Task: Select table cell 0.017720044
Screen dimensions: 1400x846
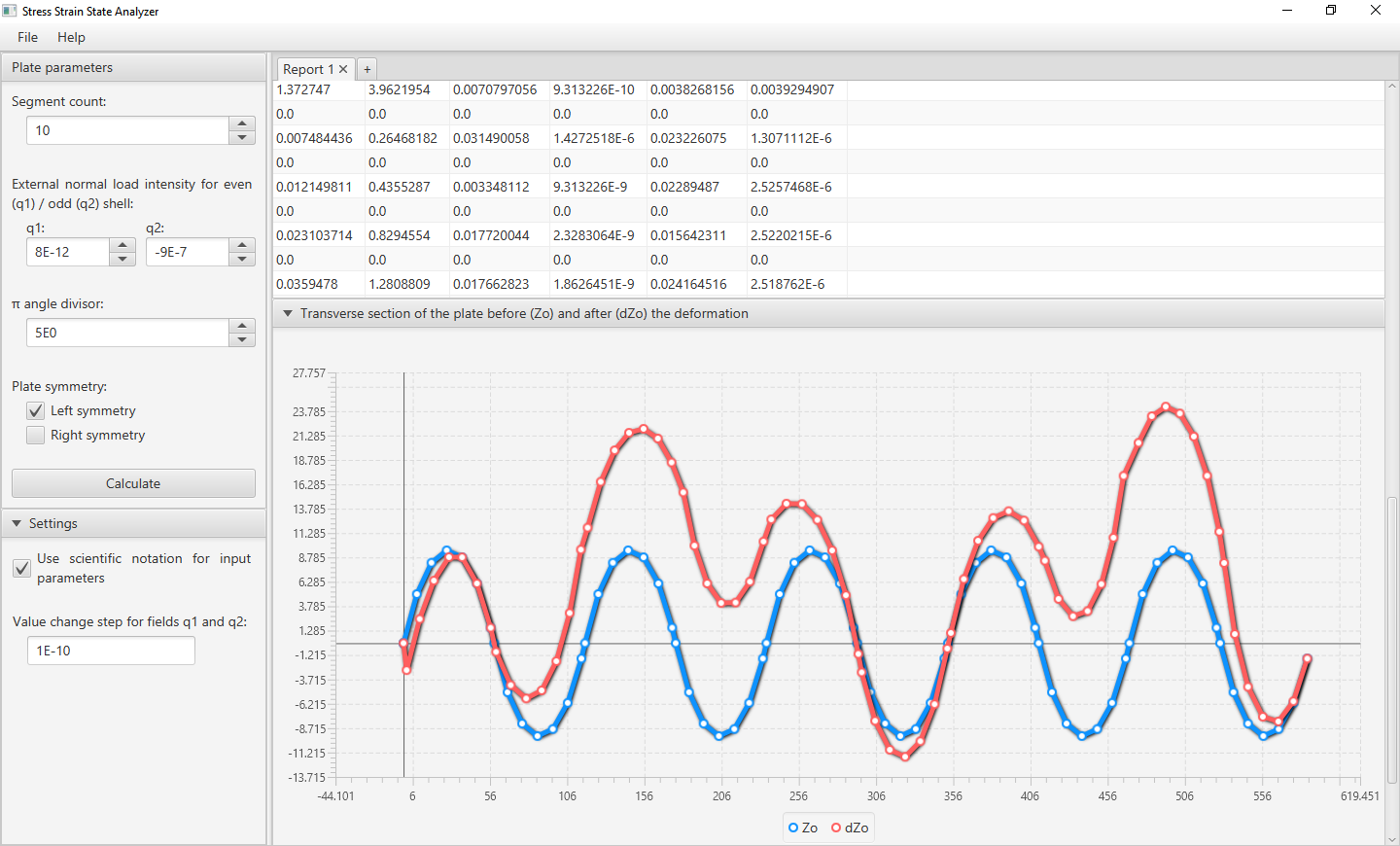Action: click(x=499, y=235)
